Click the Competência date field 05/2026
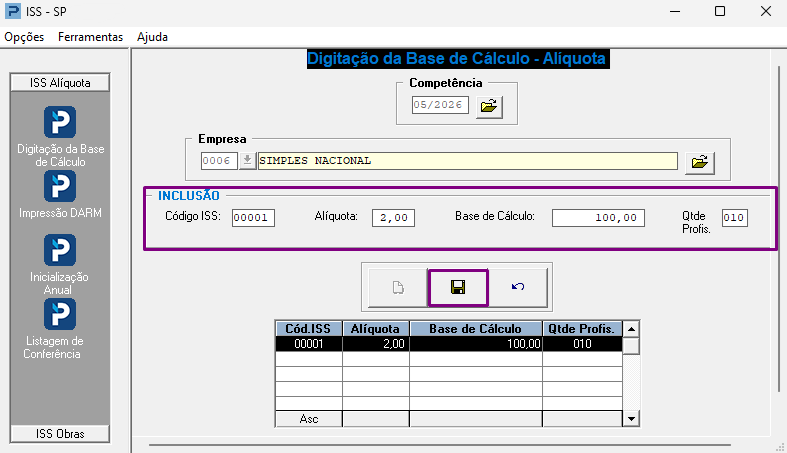The height and width of the screenshot is (453, 787). [x=440, y=105]
